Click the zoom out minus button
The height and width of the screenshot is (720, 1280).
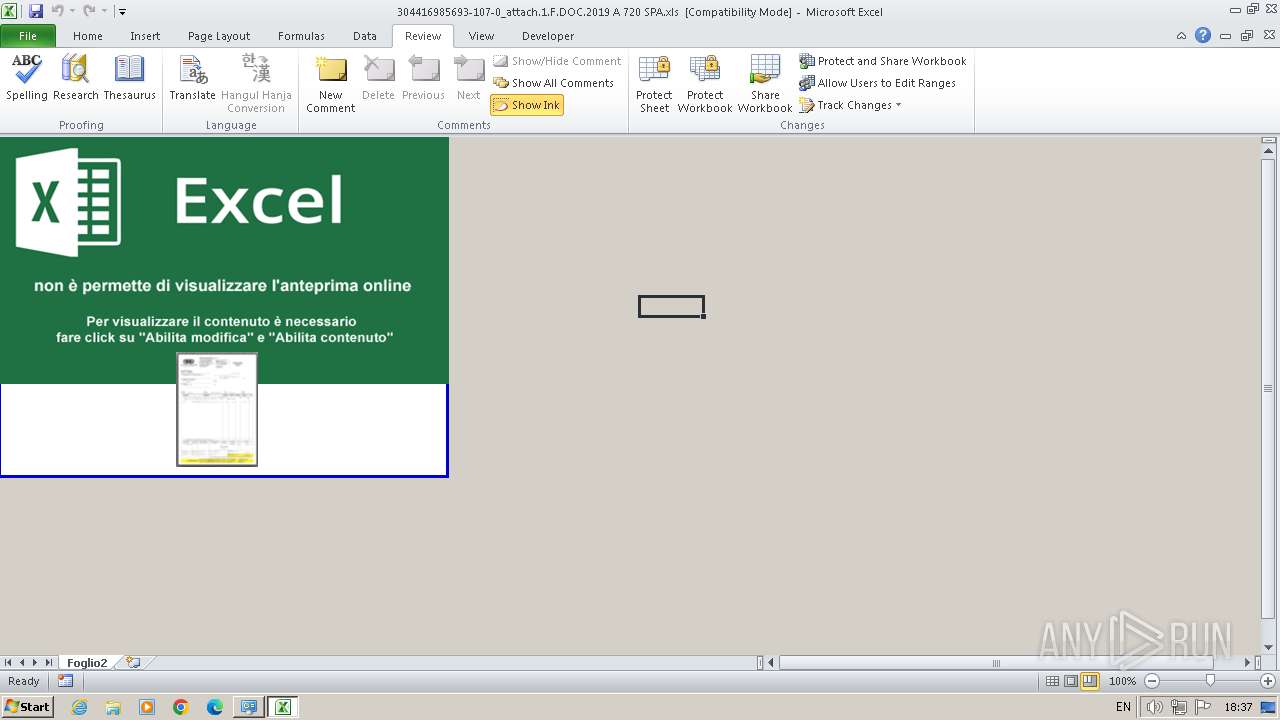(x=1151, y=681)
